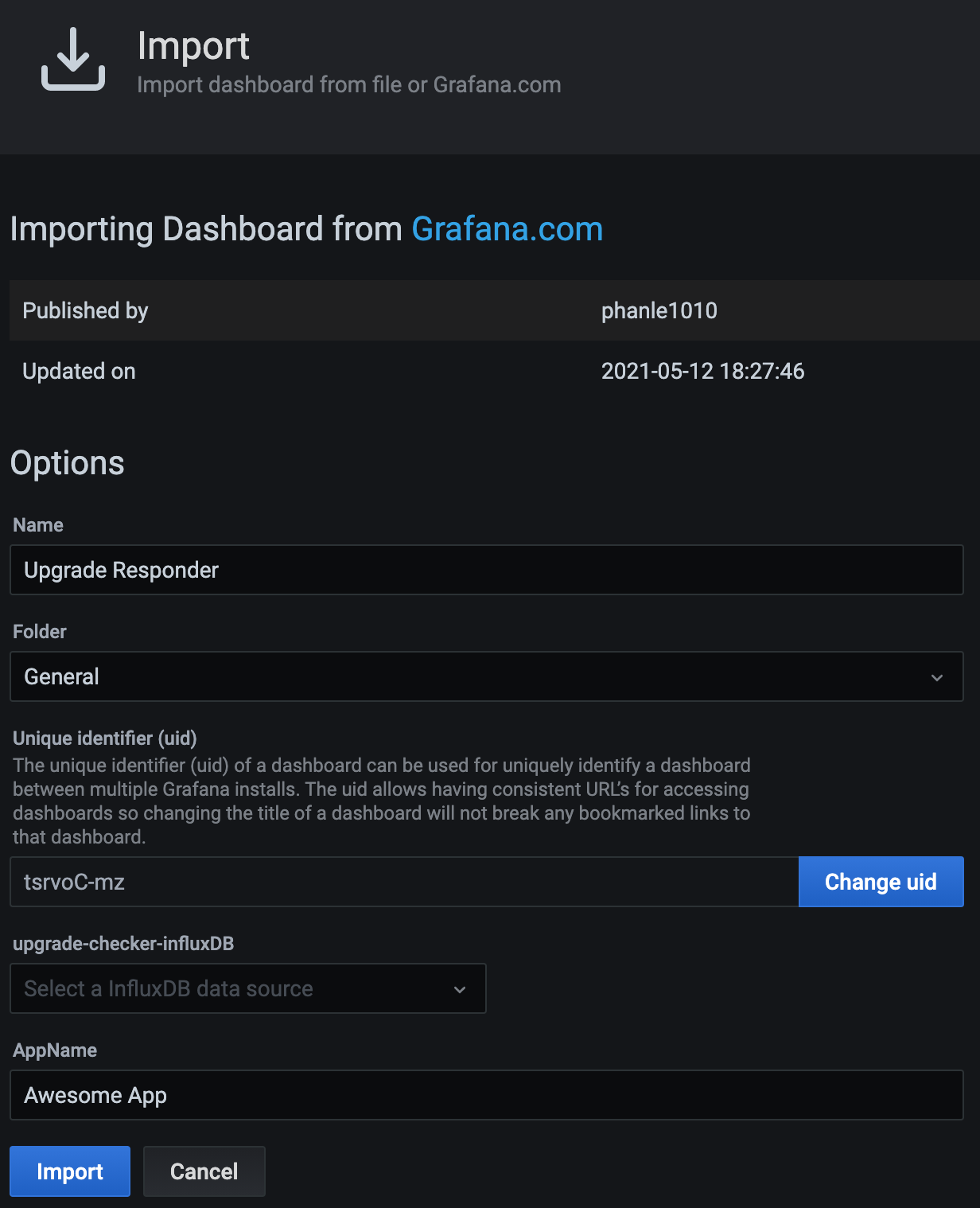Open the Folder dropdown showing General

pos(487,676)
